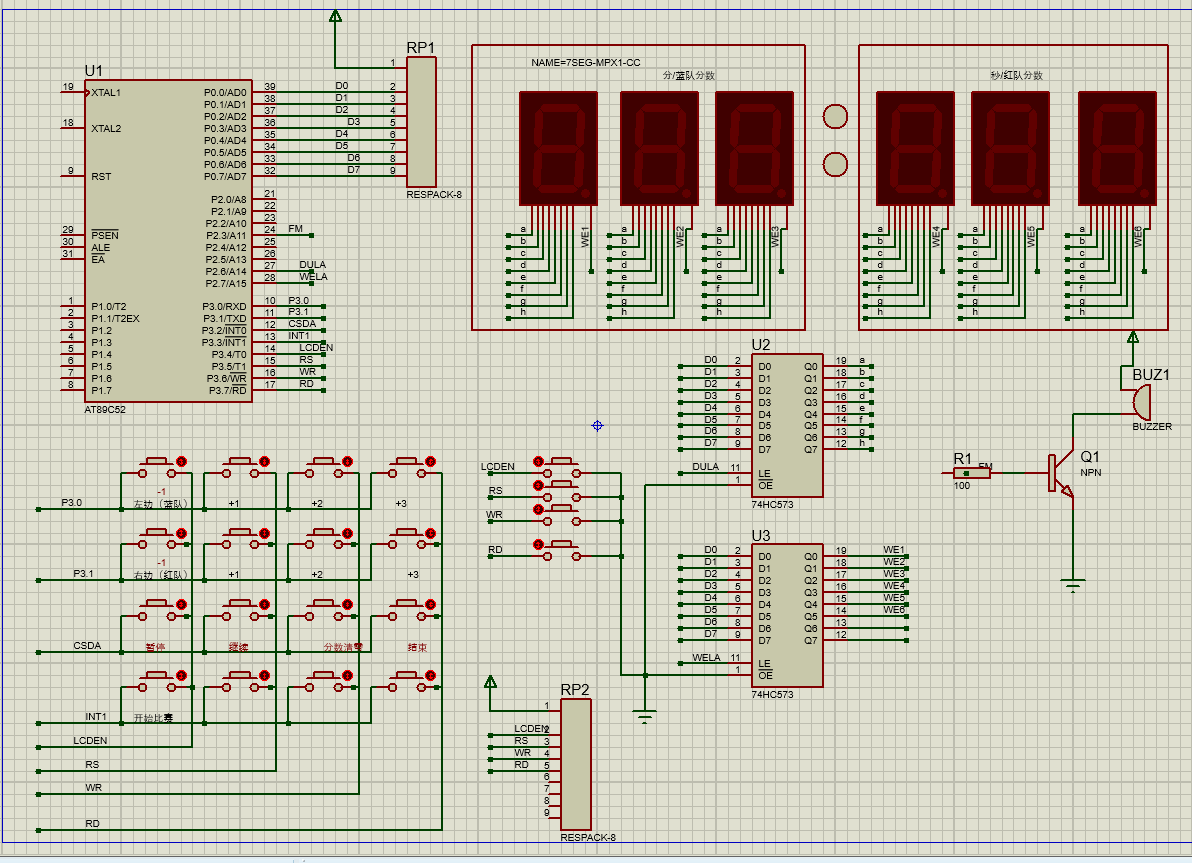Click the blue origin marker on the canvas
Viewport: 1192px width, 863px height.
click(x=598, y=426)
